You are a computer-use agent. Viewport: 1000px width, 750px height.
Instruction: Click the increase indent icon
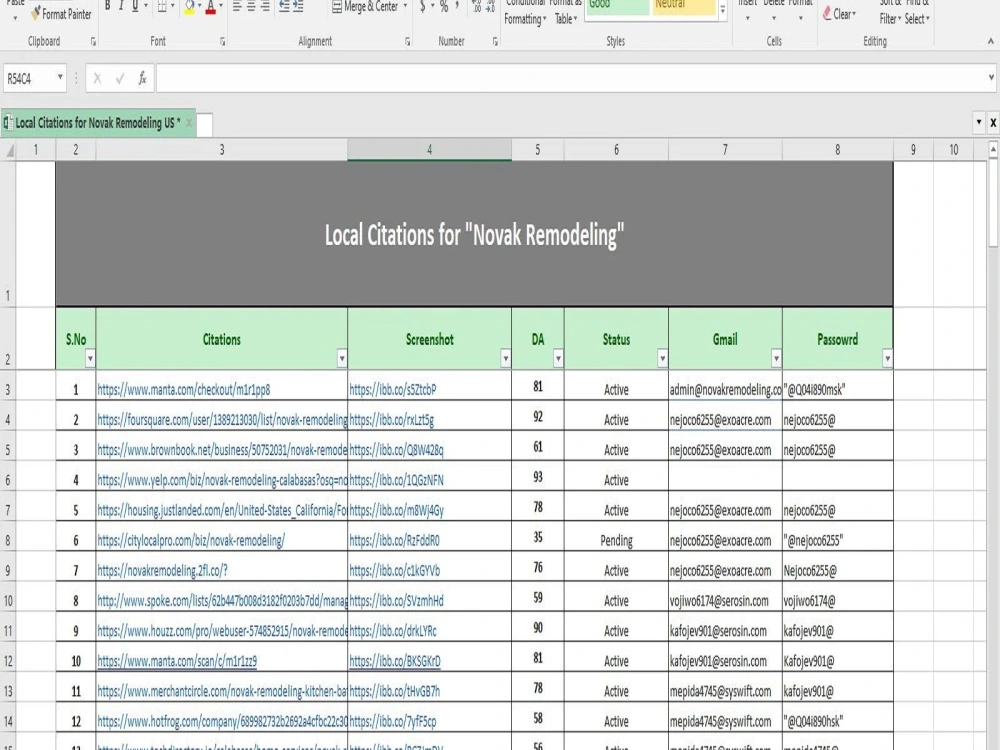coord(298,7)
